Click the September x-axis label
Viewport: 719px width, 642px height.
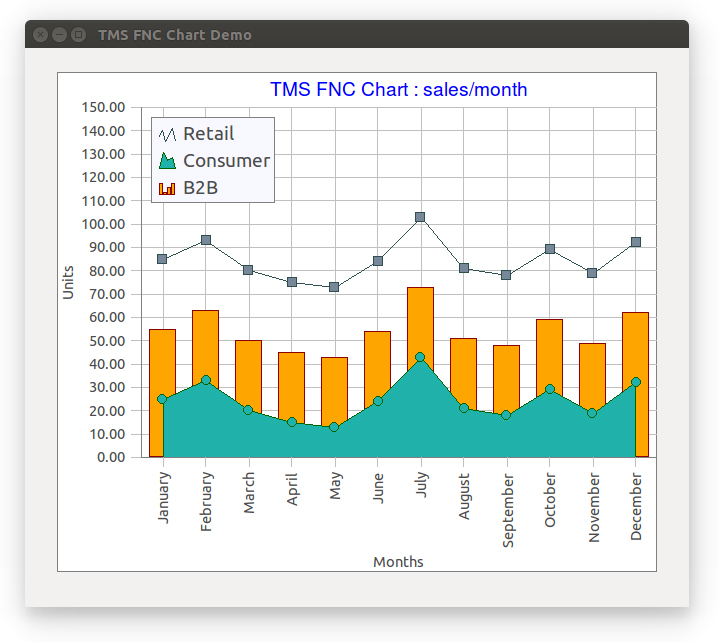tap(508, 511)
